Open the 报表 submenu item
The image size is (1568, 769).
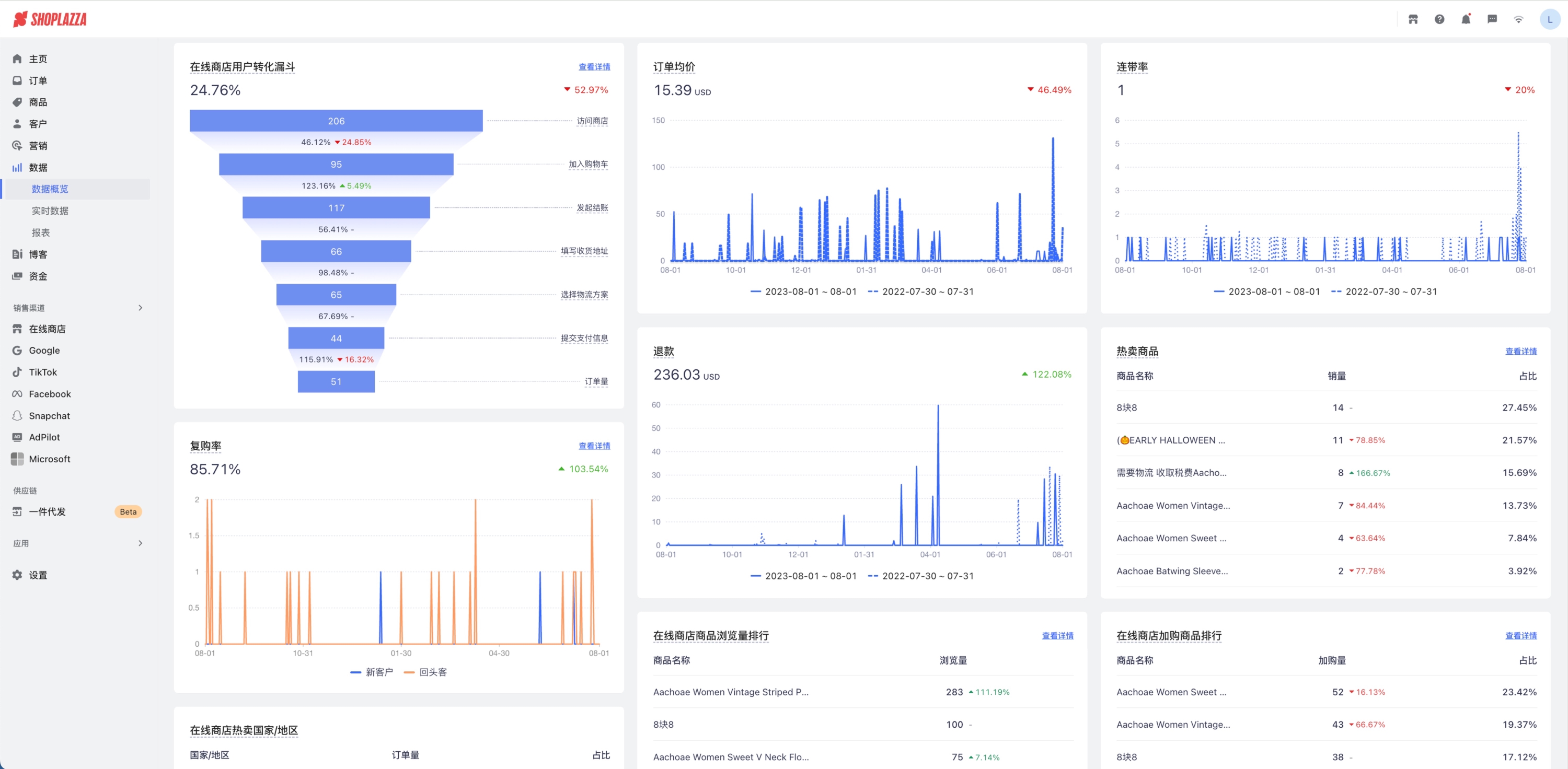point(41,232)
